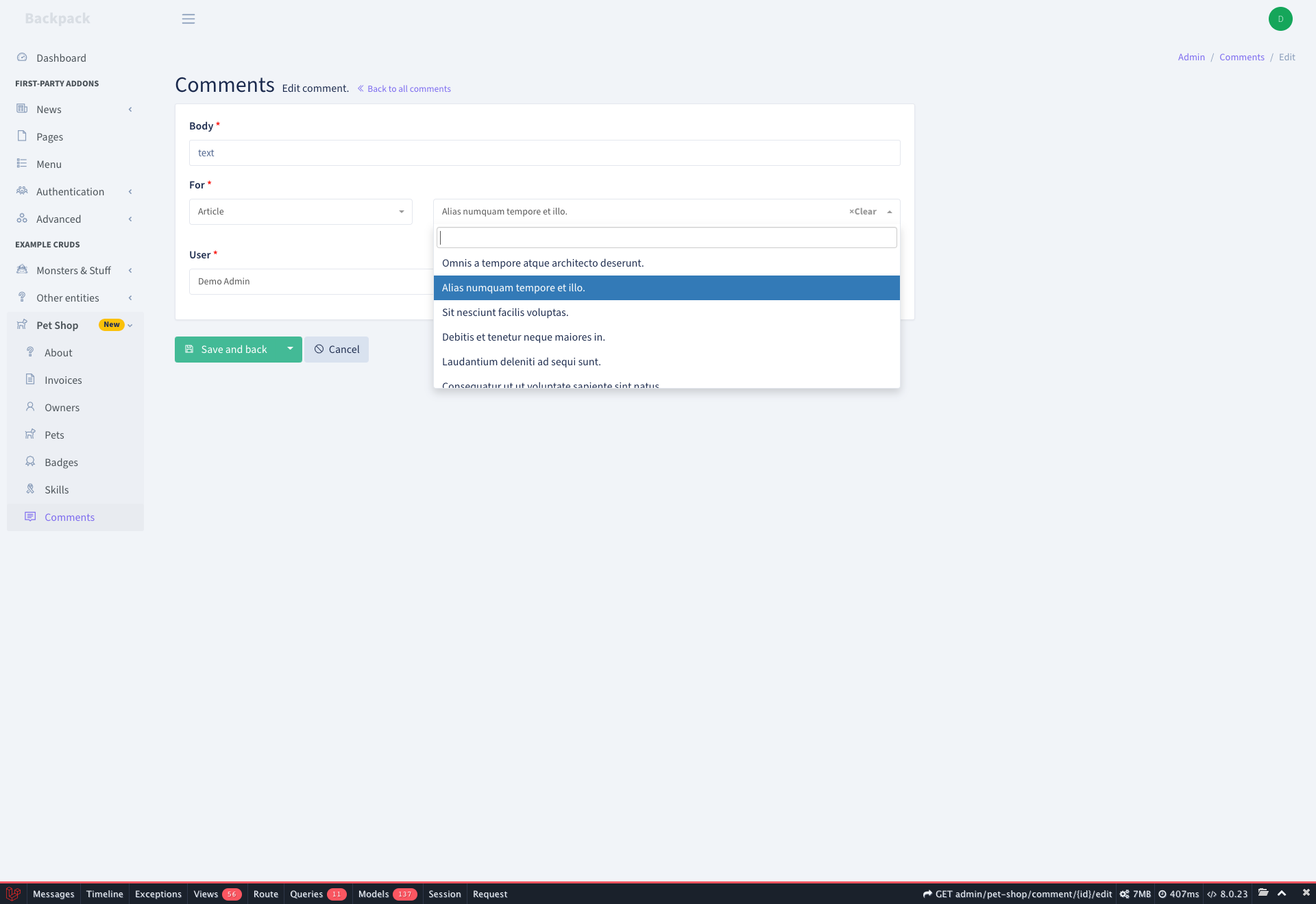The width and height of the screenshot is (1316, 904).
Task: Click the folder icon in the debugbar
Action: click(x=1263, y=894)
